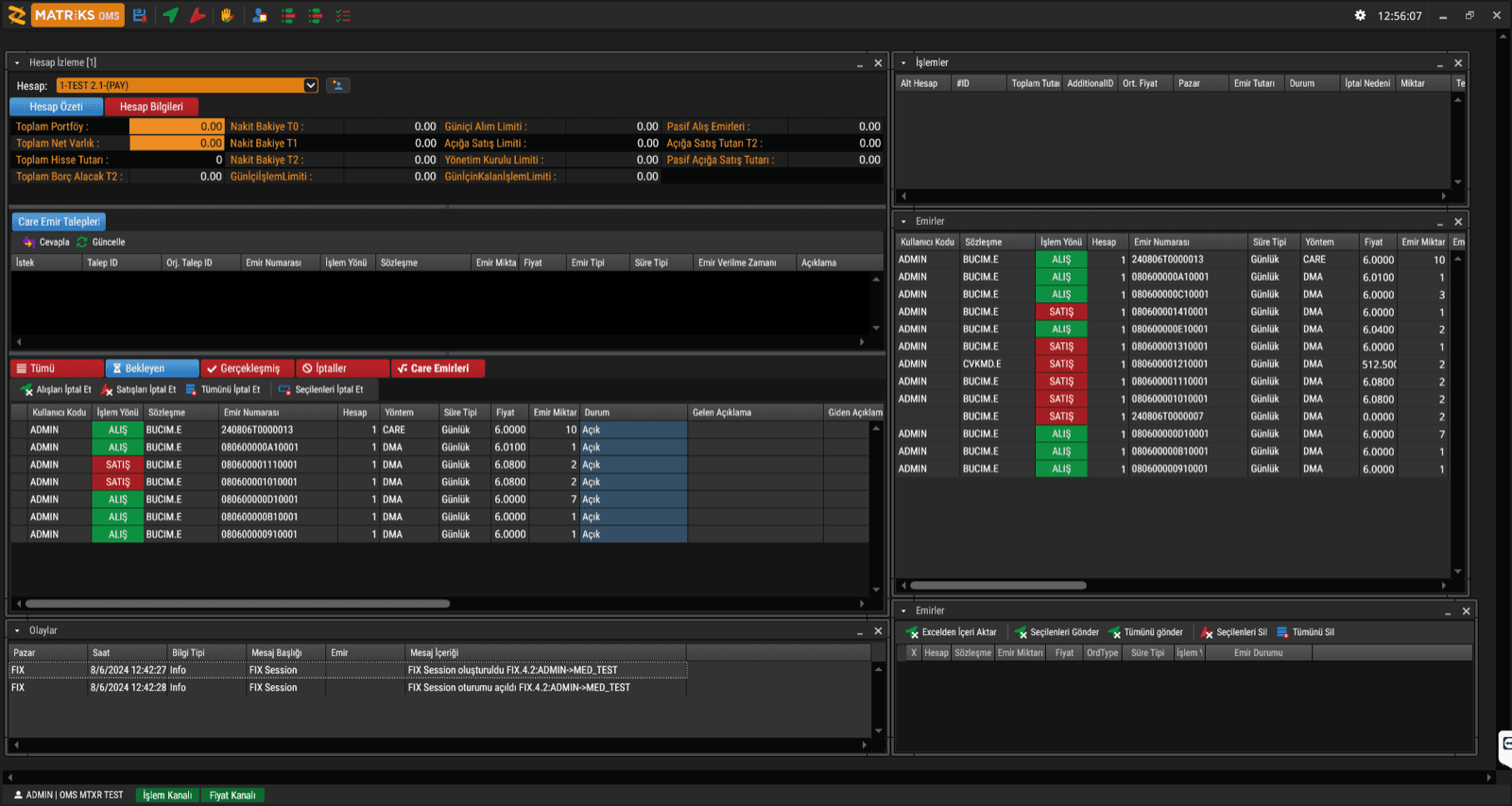1512x806 pixels.
Task: Select pending order 080600001110001 row
Action: point(439,465)
